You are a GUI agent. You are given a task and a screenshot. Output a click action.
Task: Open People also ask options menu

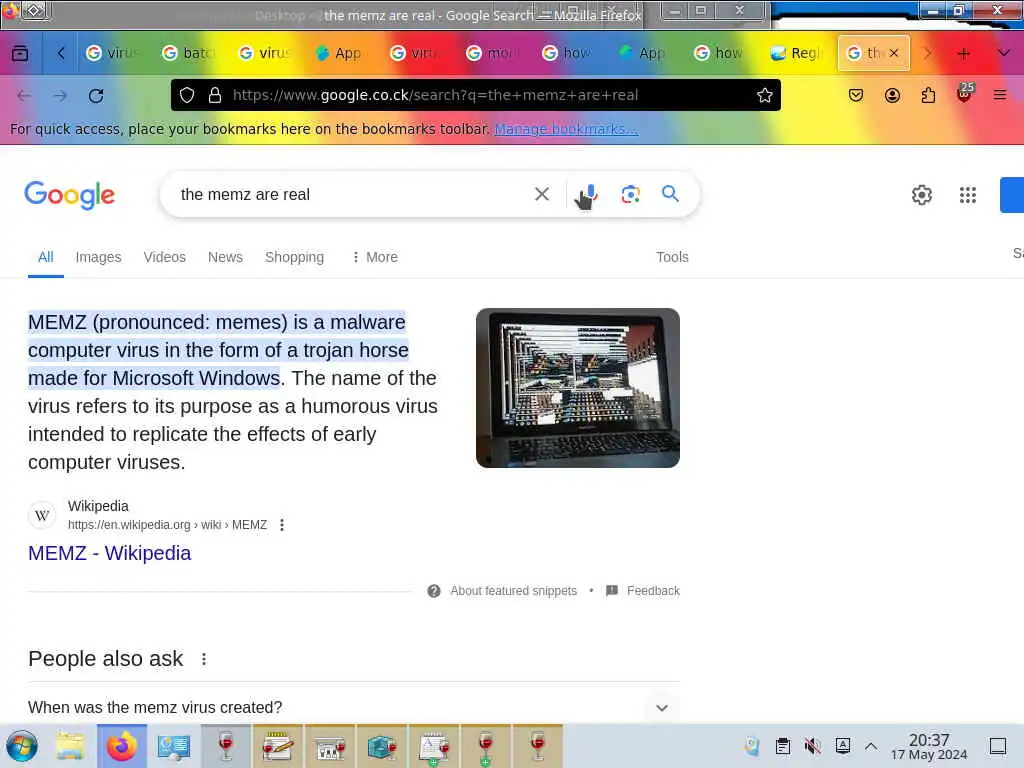204,659
